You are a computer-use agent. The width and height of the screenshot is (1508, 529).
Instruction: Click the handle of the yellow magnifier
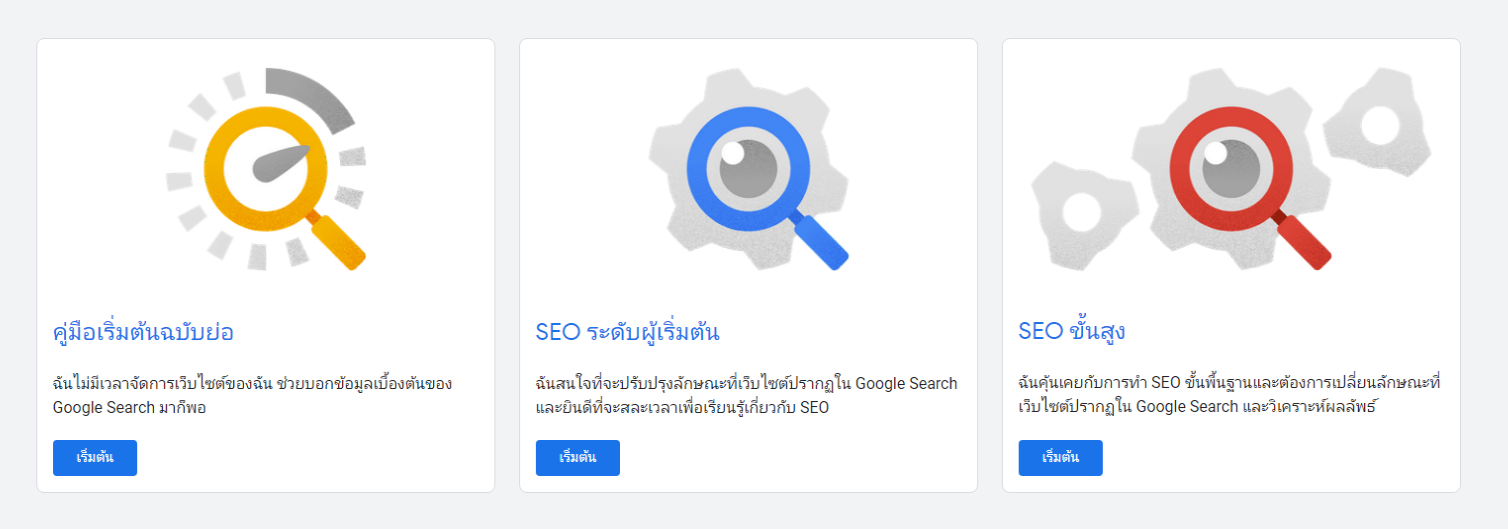[x=338, y=243]
